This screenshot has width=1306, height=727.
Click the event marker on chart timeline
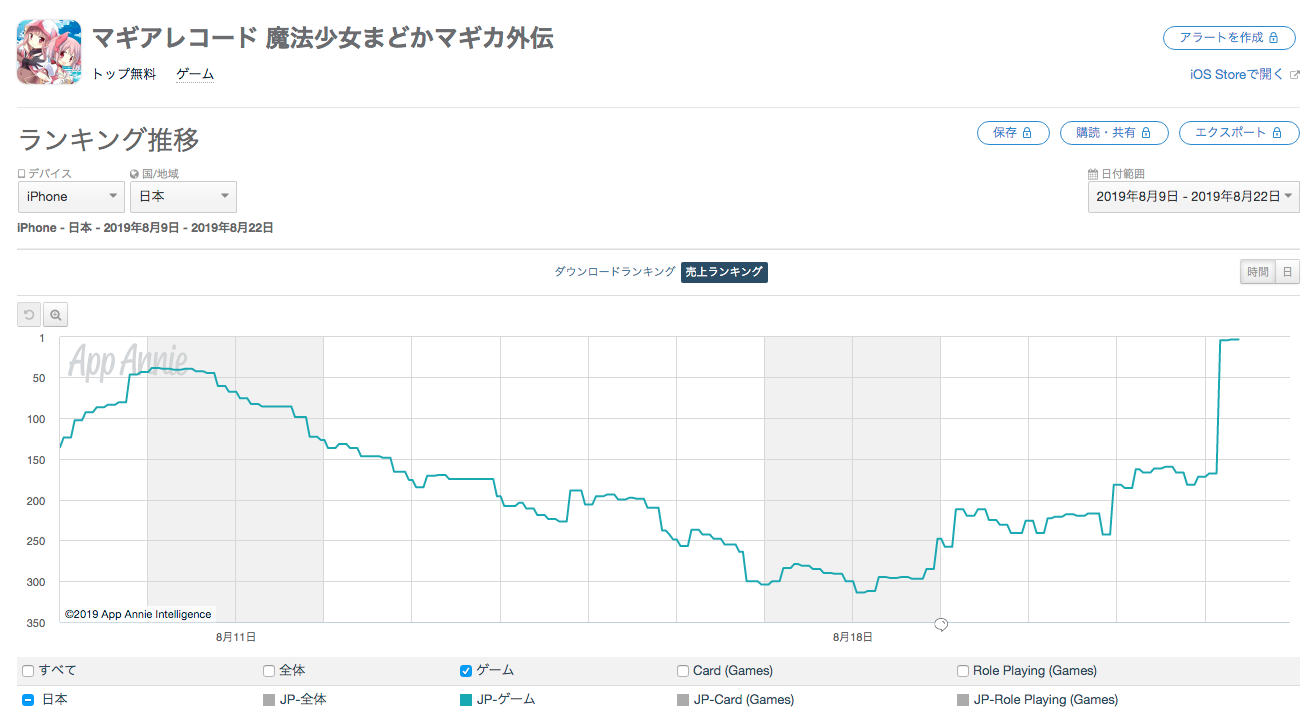[940, 624]
